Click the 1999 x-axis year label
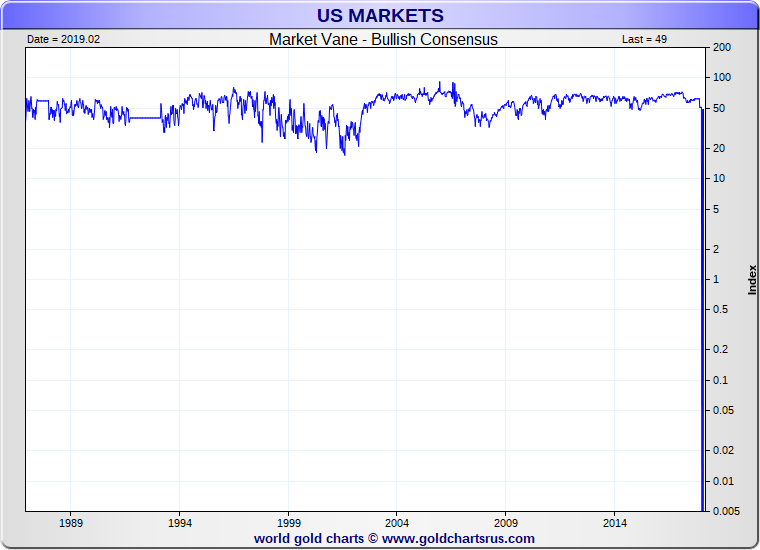The height and width of the screenshot is (550, 760). click(289, 523)
